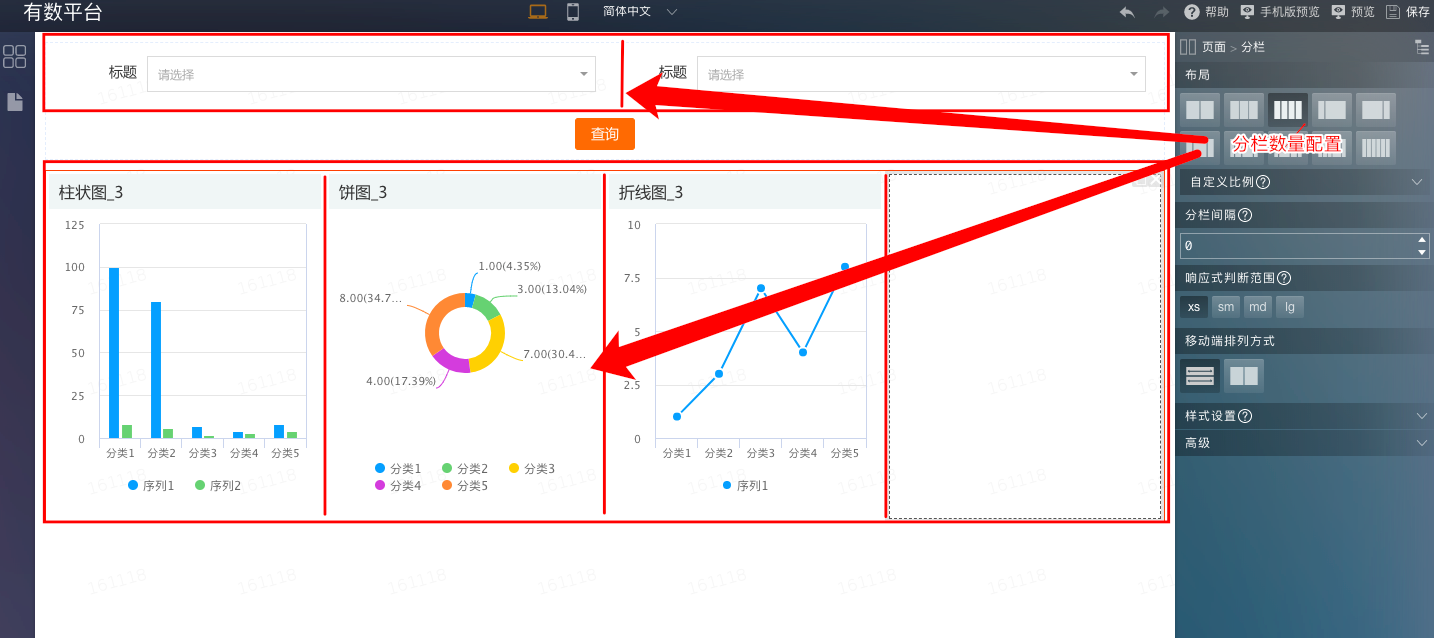
Task: Expand the 自定义比例 section
Action: (1304, 182)
